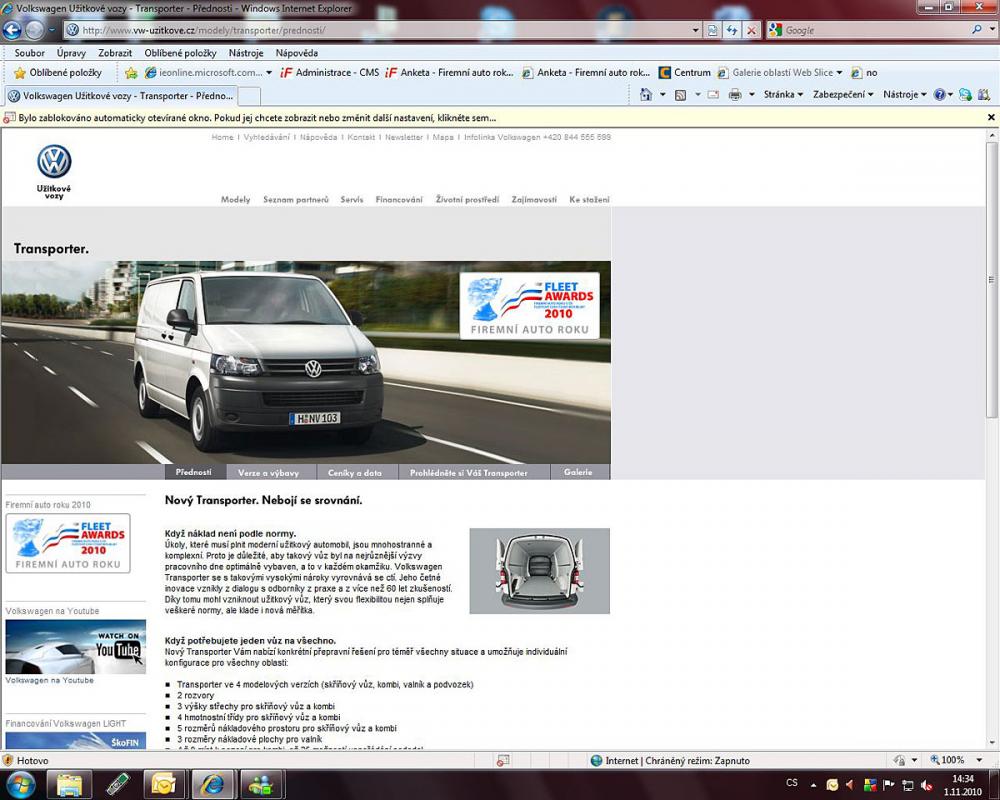Click the Newsletter top link
Image resolution: width=1000 pixels, height=800 pixels.
click(404, 137)
